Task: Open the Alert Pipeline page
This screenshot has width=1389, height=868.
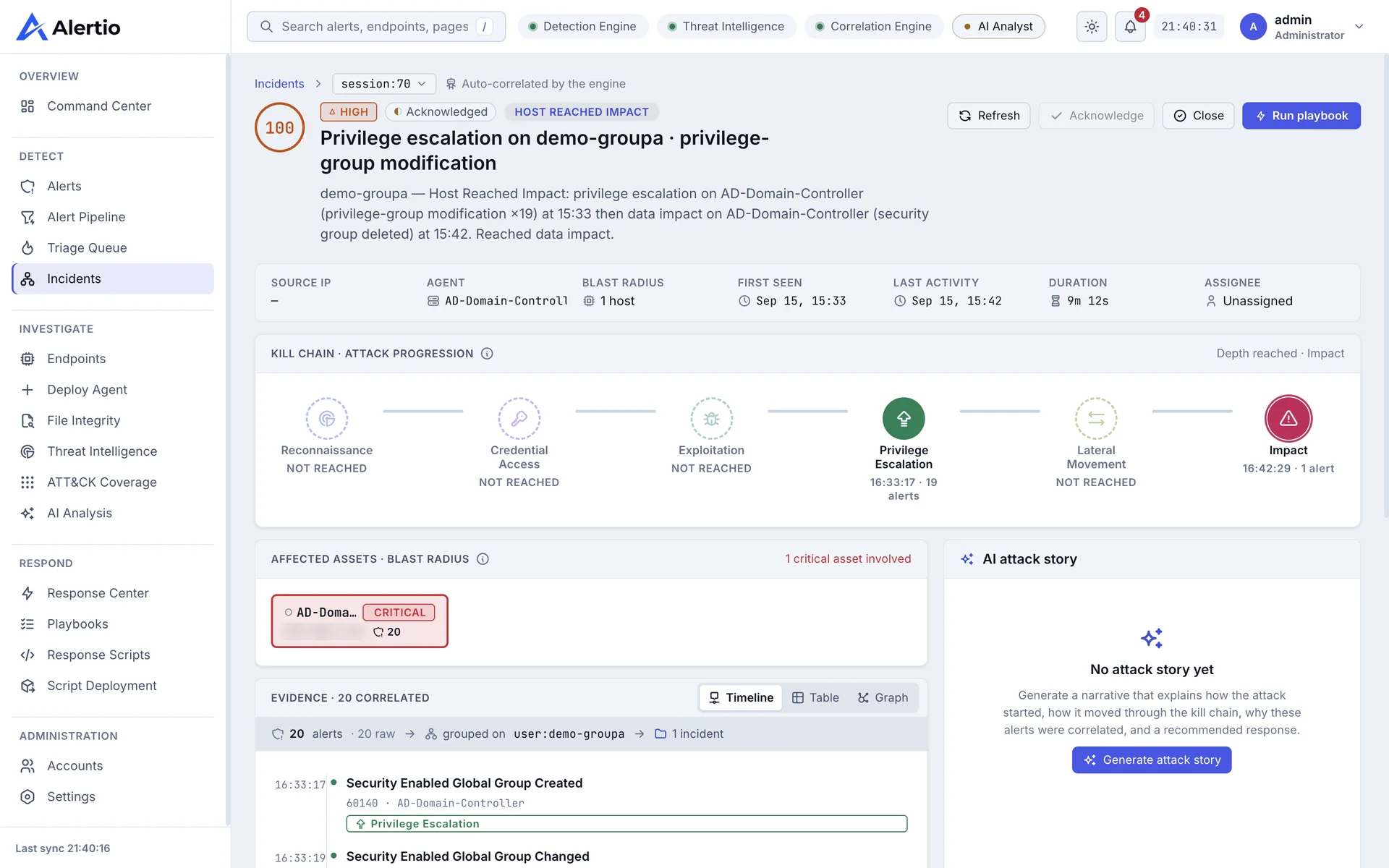Action: (113, 217)
